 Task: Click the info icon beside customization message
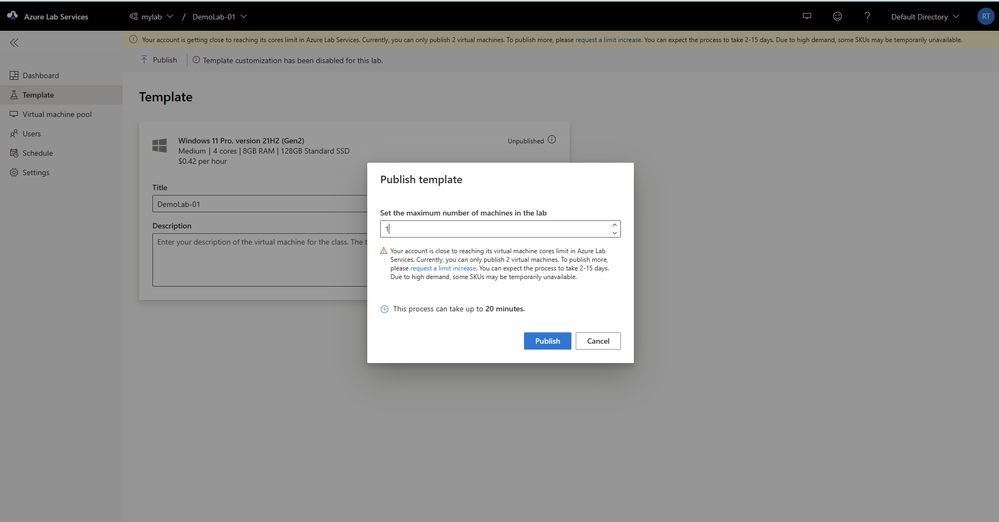point(196,60)
